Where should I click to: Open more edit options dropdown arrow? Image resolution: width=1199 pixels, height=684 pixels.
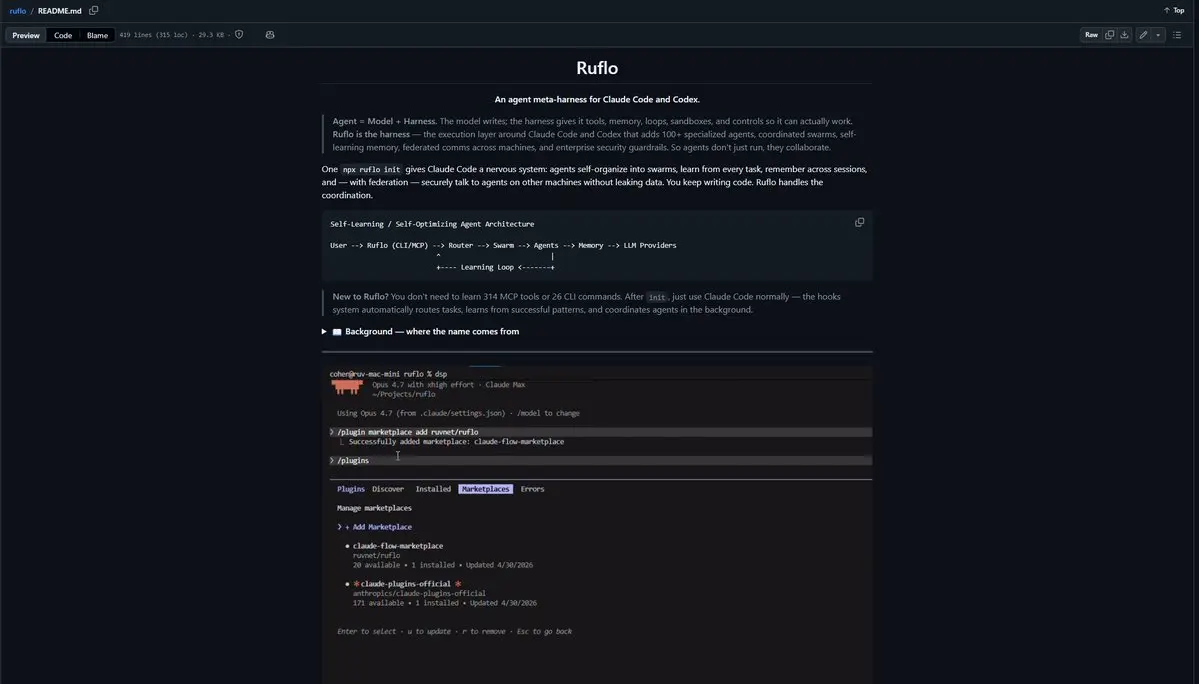(1158, 35)
